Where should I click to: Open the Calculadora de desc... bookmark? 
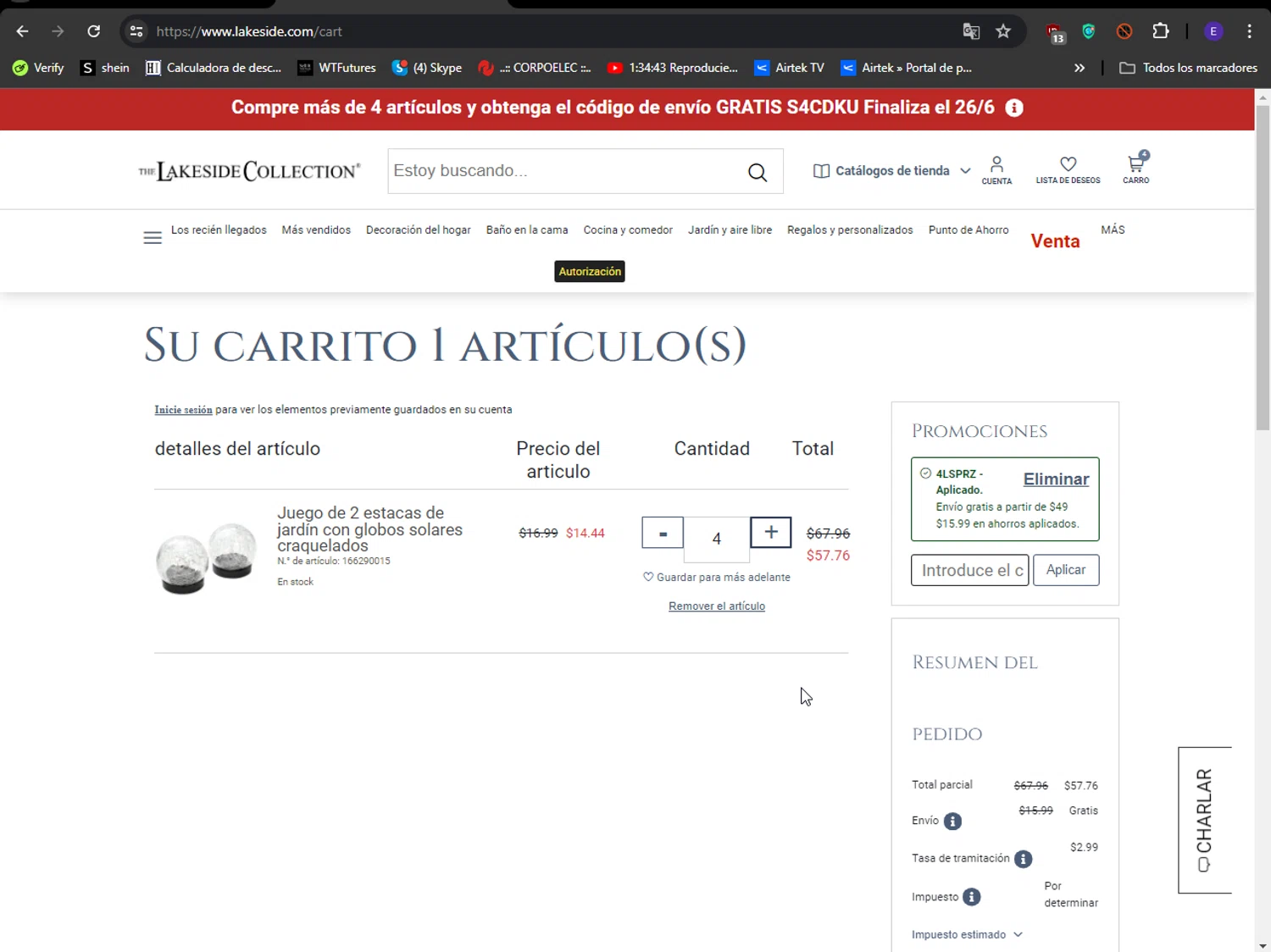(214, 68)
